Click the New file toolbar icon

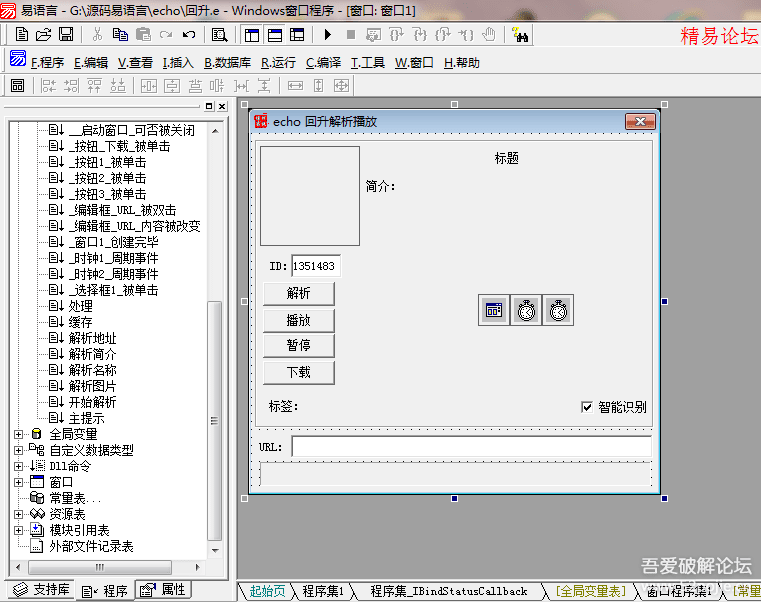(22, 35)
